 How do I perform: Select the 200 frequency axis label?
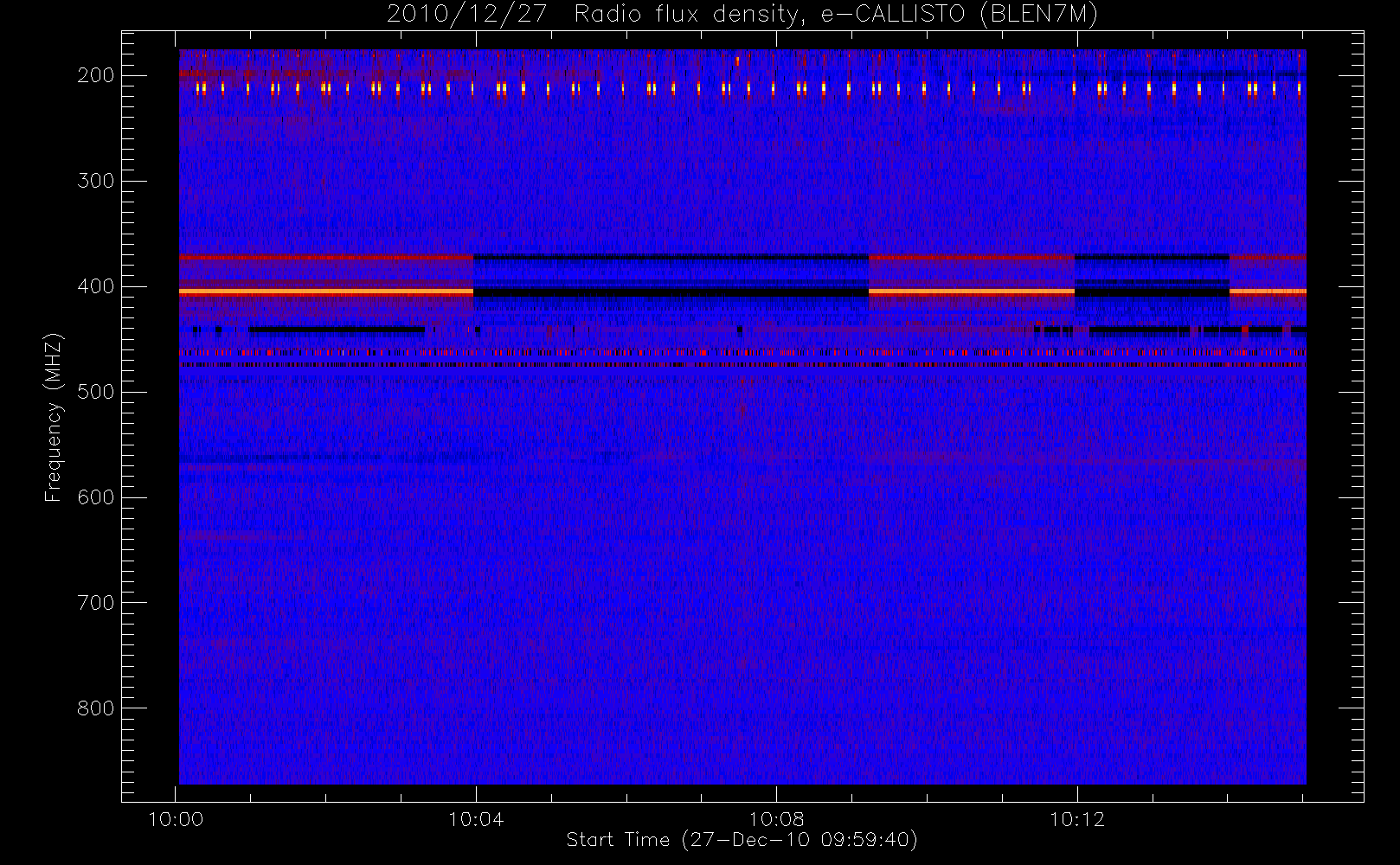point(95,75)
